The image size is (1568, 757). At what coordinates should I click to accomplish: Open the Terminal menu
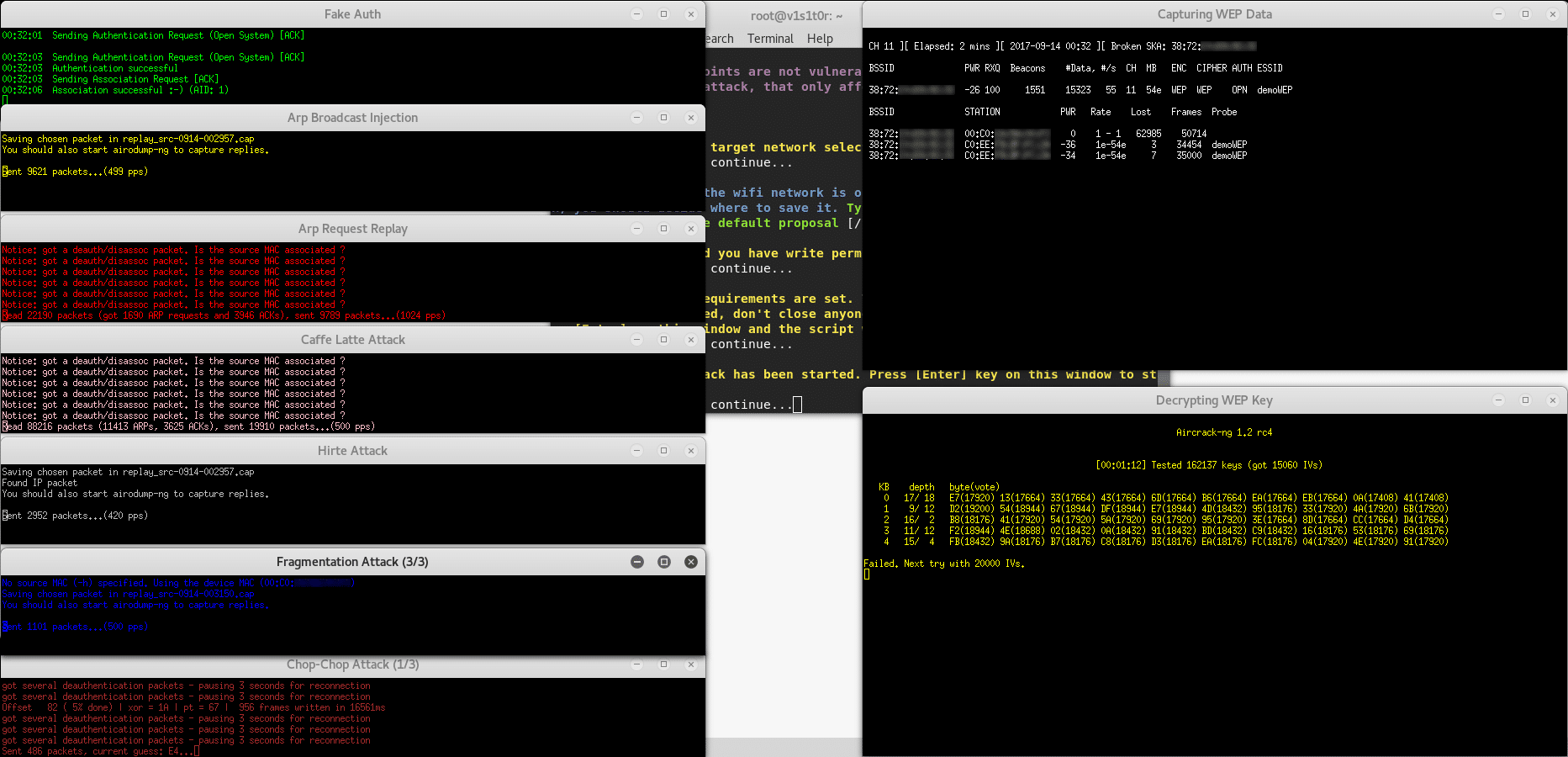pyautogui.click(x=769, y=39)
